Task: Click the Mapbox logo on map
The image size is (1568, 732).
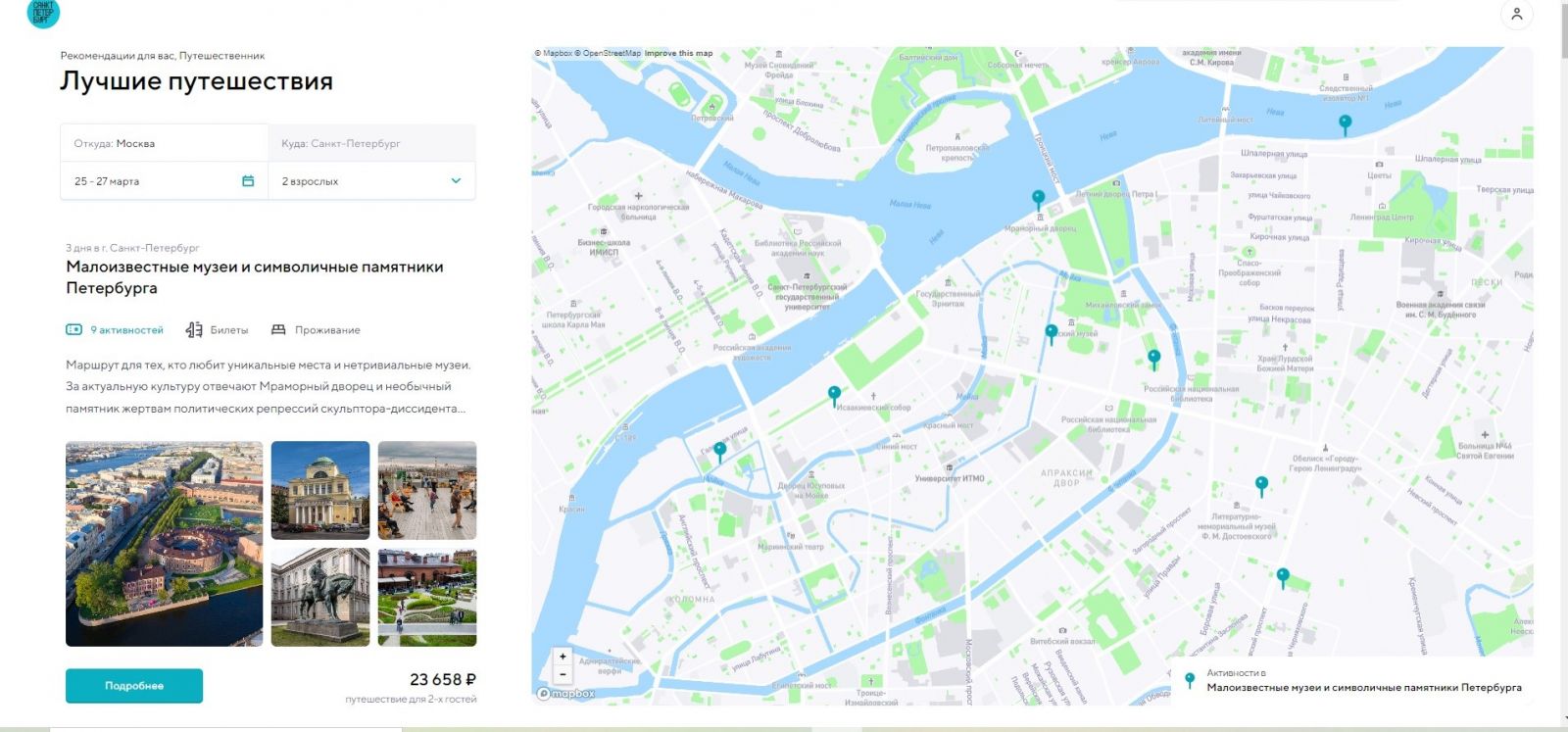Action: click(566, 694)
